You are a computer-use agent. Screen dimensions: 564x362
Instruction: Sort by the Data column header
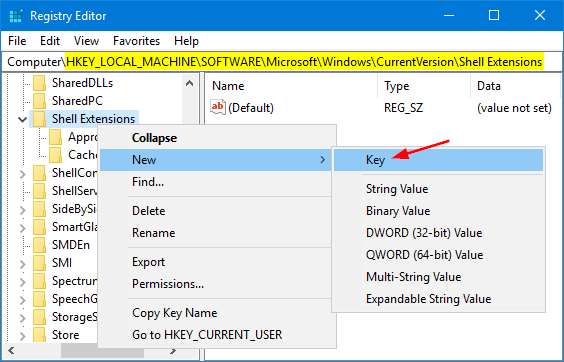point(516,86)
